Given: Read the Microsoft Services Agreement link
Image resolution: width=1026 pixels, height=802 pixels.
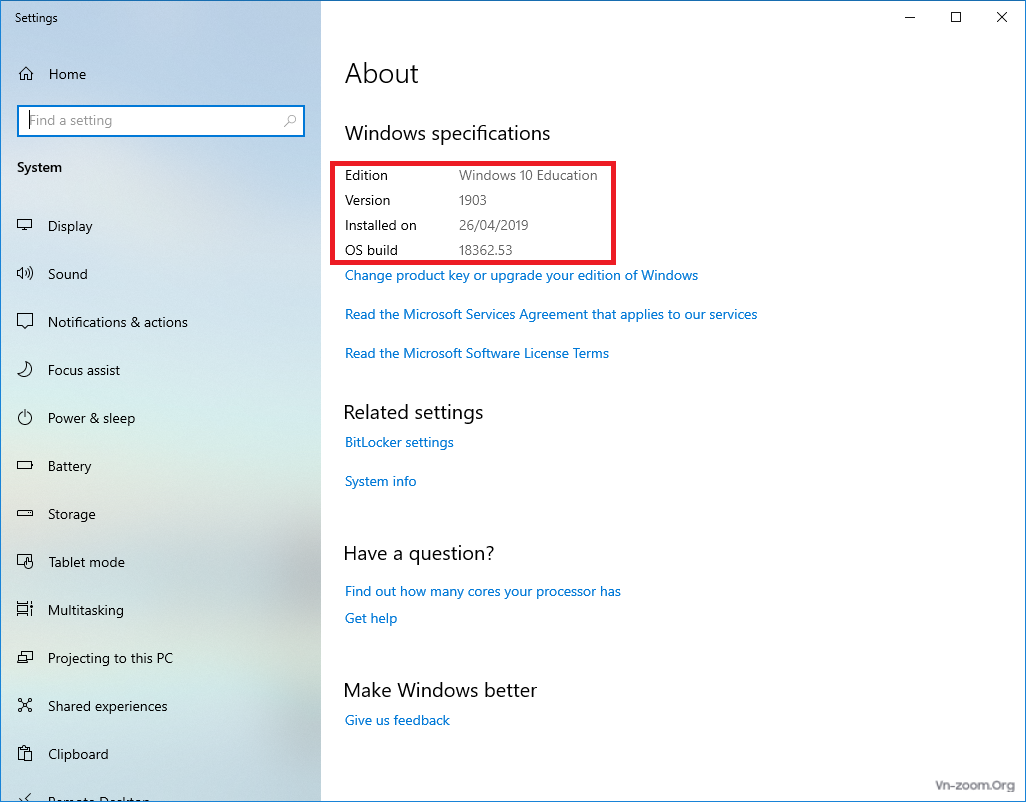Looking at the screenshot, I should (551, 315).
